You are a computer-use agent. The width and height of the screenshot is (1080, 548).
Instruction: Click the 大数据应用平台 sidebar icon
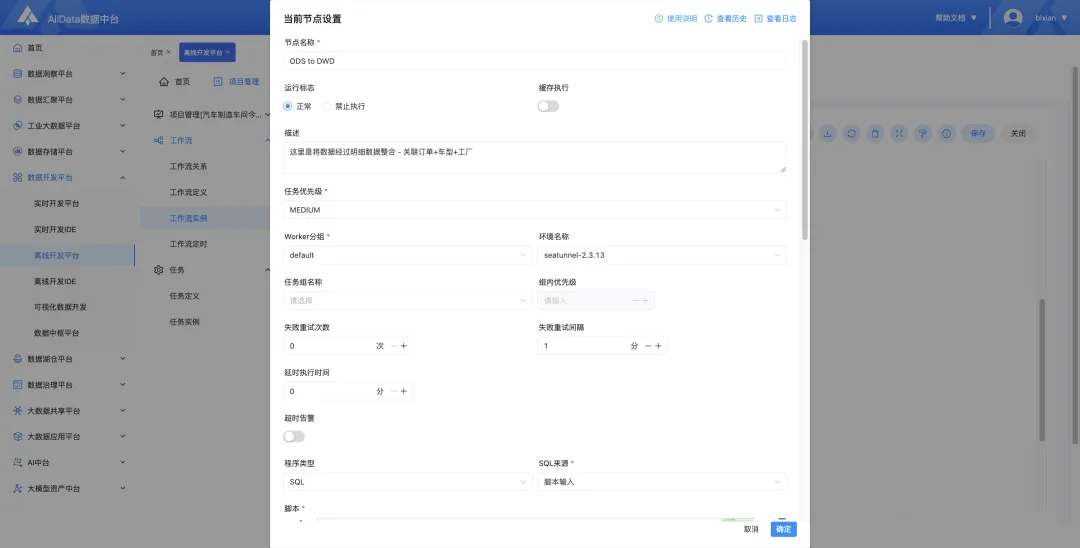(x=18, y=436)
